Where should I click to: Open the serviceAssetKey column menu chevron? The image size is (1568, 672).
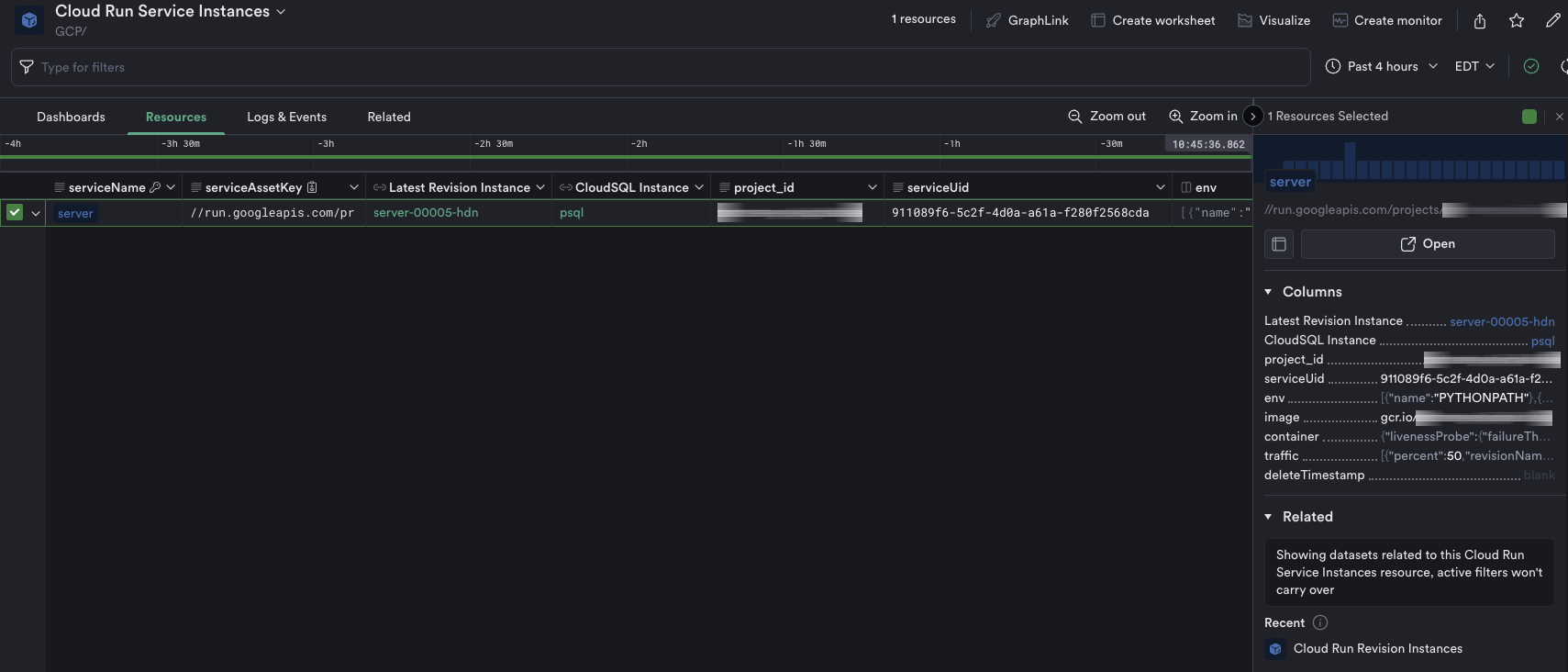tap(354, 187)
